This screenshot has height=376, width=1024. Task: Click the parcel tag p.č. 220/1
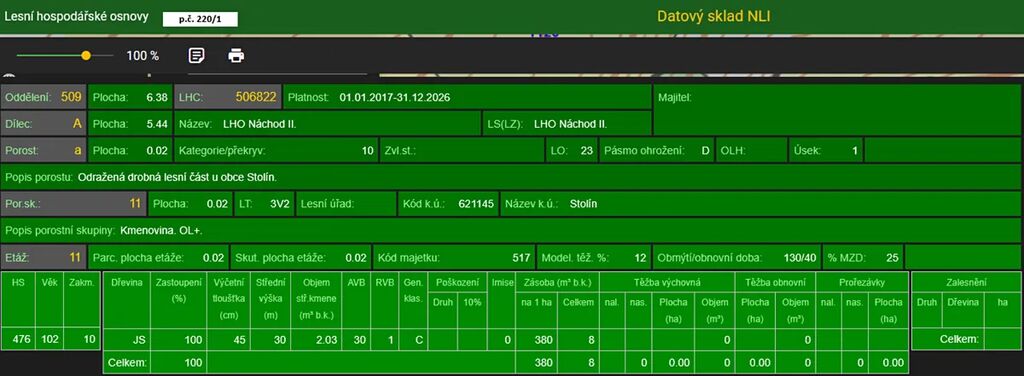point(200,19)
